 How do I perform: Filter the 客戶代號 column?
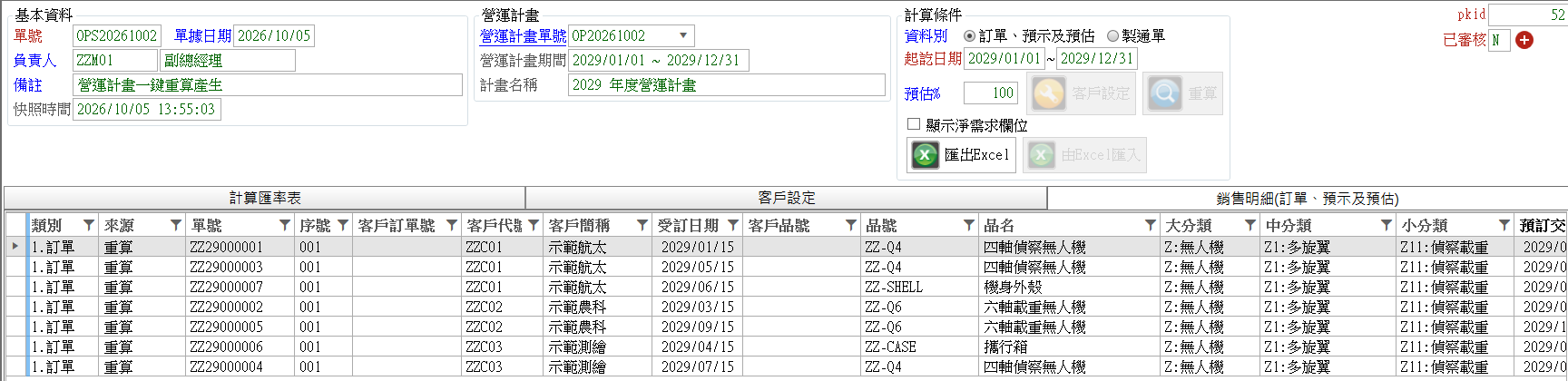(534, 225)
